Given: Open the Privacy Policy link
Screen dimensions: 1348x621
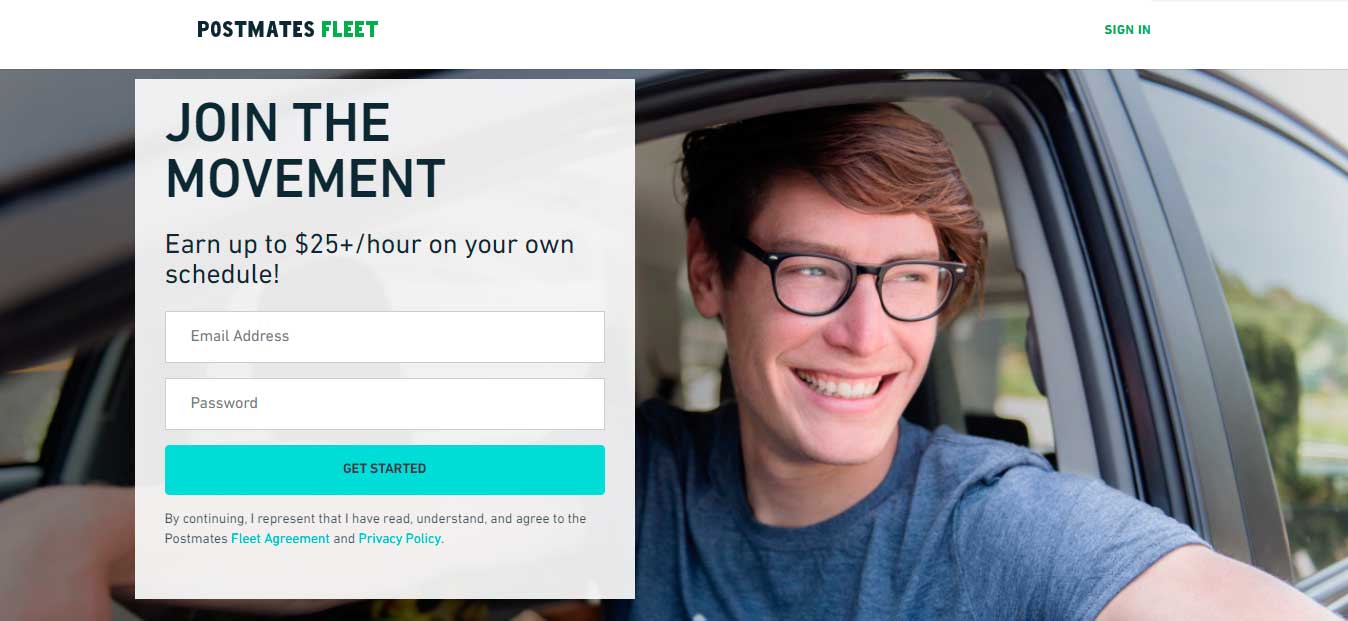Looking at the screenshot, I should (400, 538).
